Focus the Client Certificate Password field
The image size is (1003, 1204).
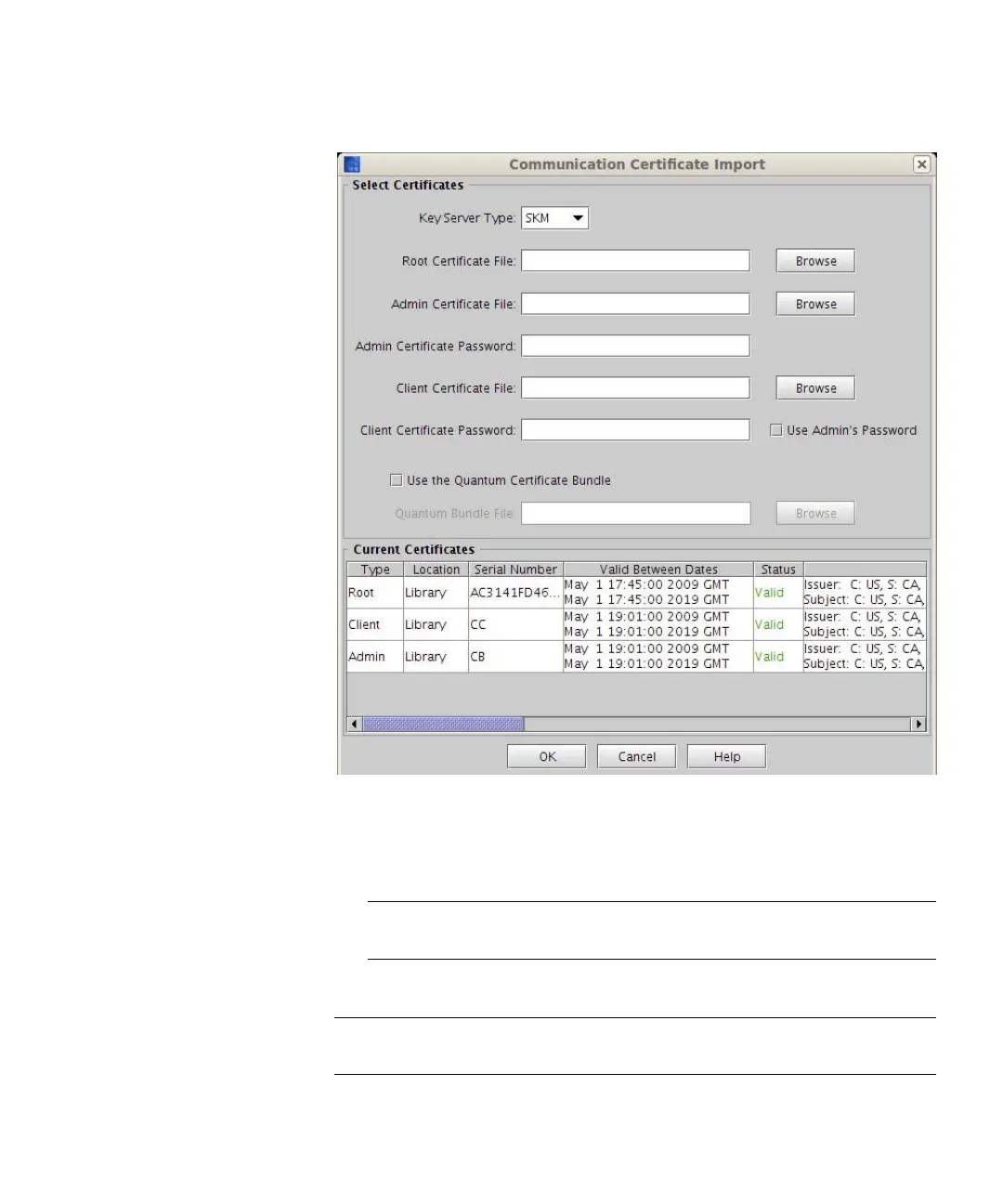click(x=635, y=429)
